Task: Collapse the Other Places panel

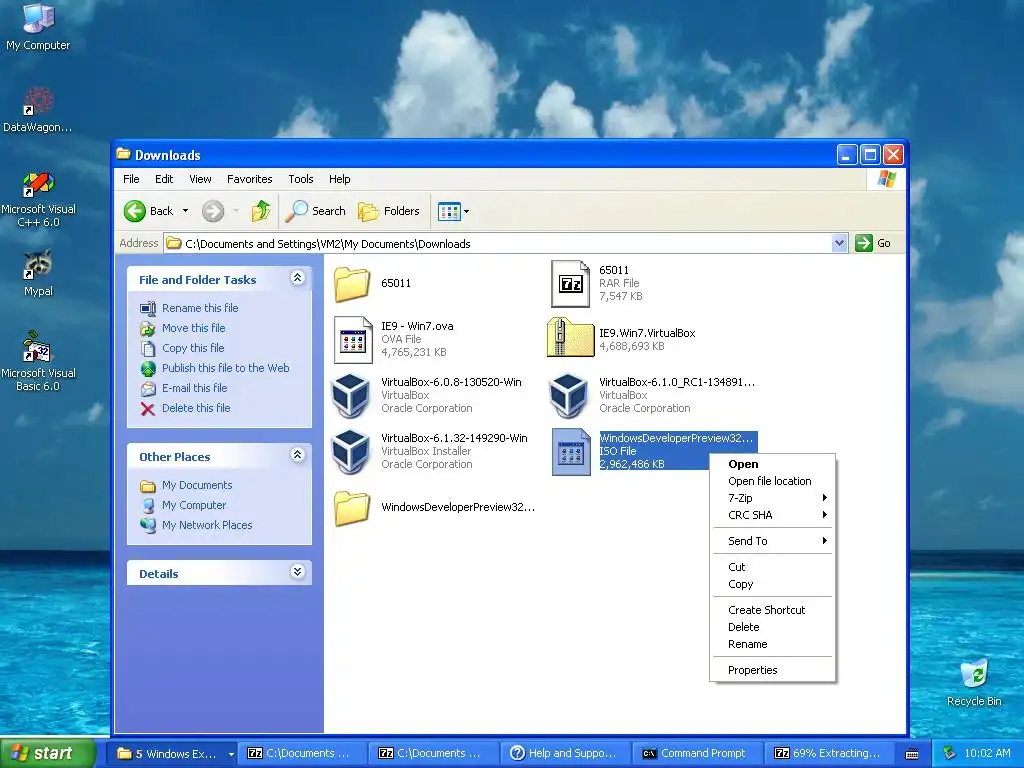Action: pos(297,455)
